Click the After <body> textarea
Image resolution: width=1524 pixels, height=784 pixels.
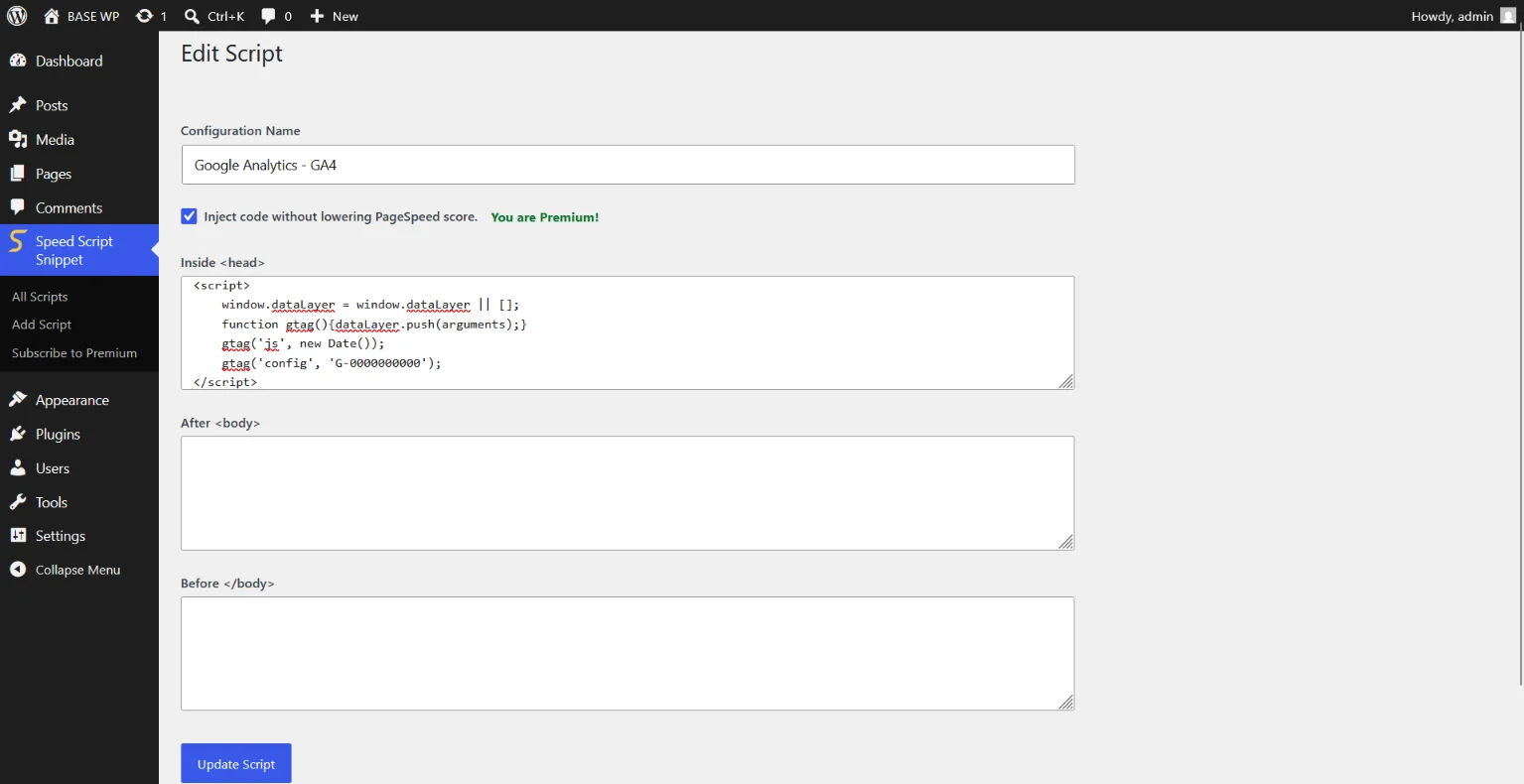pyautogui.click(x=627, y=493)
